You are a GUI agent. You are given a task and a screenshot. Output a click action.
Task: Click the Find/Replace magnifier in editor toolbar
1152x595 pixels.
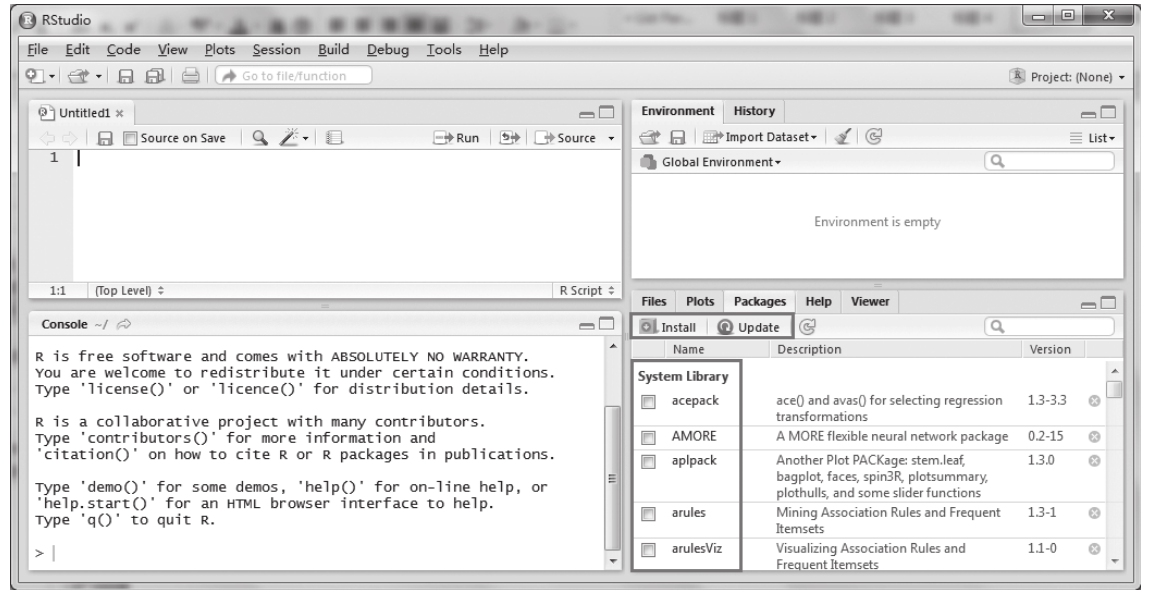point(259,137)
